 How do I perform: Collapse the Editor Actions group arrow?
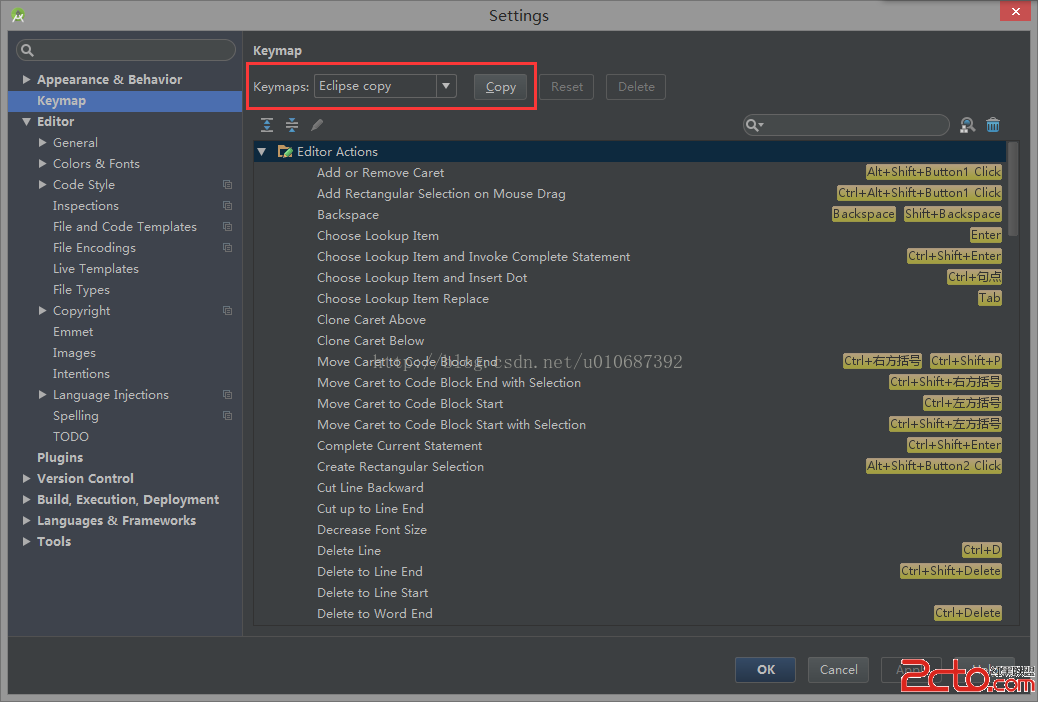click(x=262, y=152)
